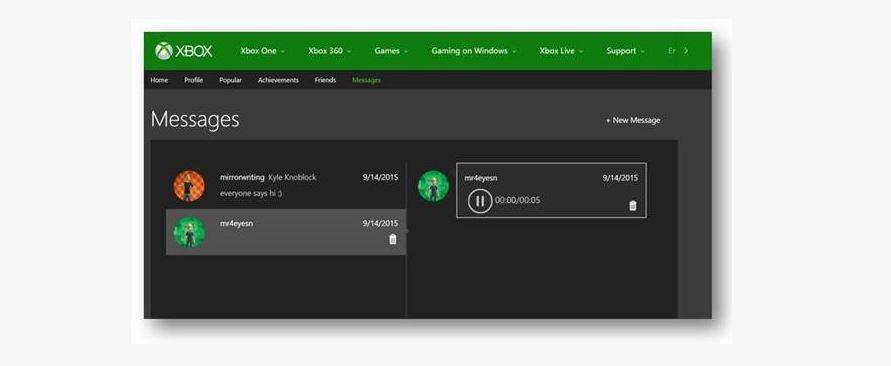The image size is (891, 366).
Task: Select the Messages tab
Action: pos(367,80)
